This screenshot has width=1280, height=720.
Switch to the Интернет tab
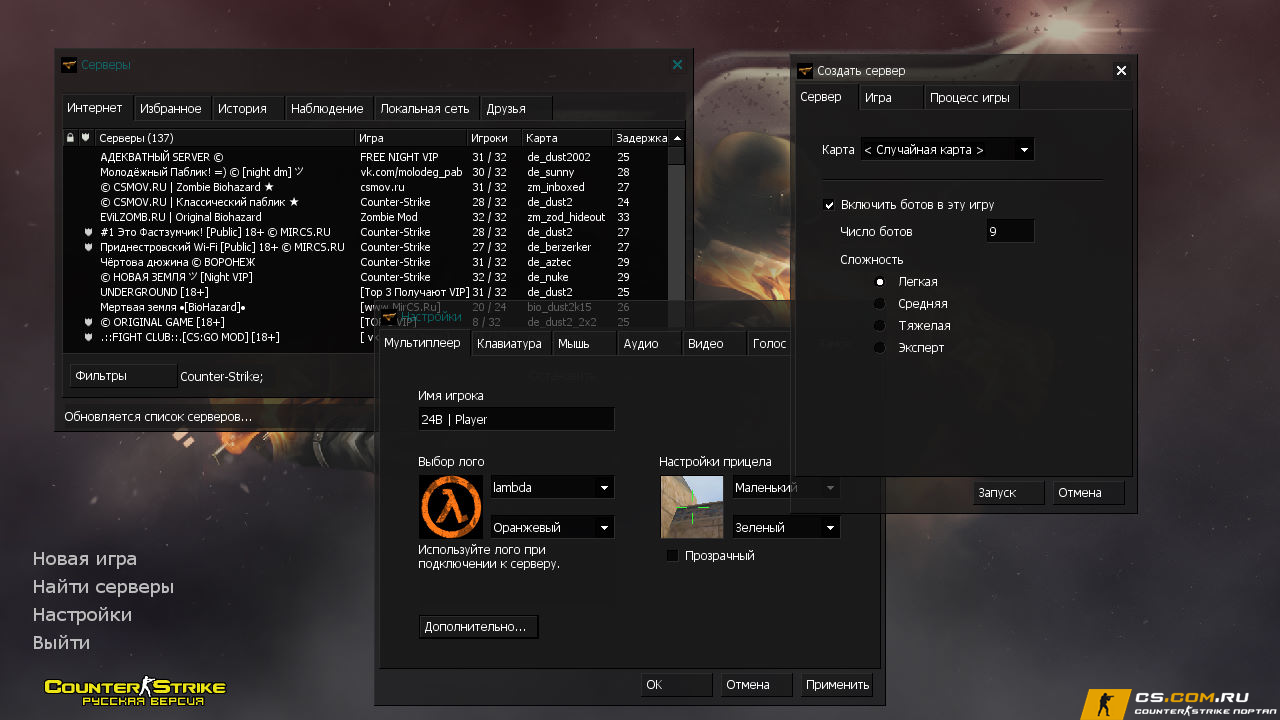point(95,108)
